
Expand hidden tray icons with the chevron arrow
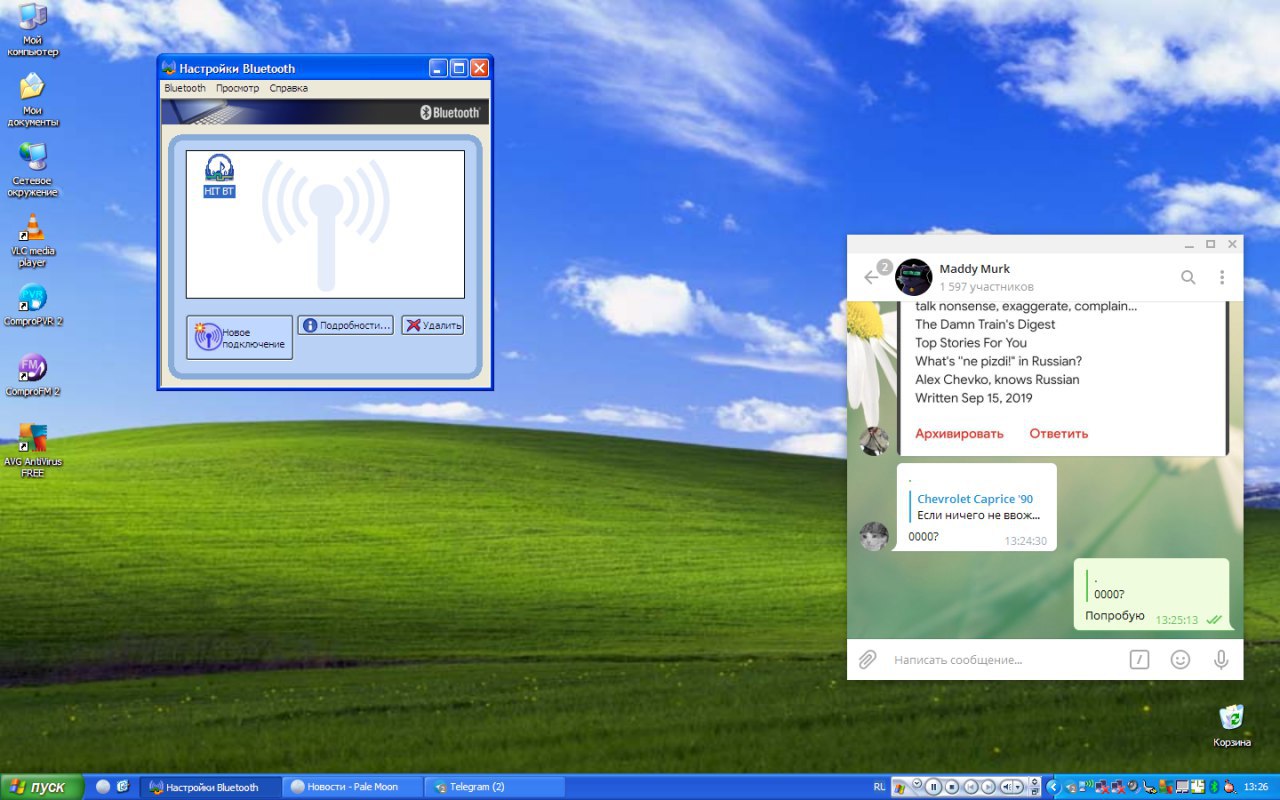click(x=1053, y=787)
